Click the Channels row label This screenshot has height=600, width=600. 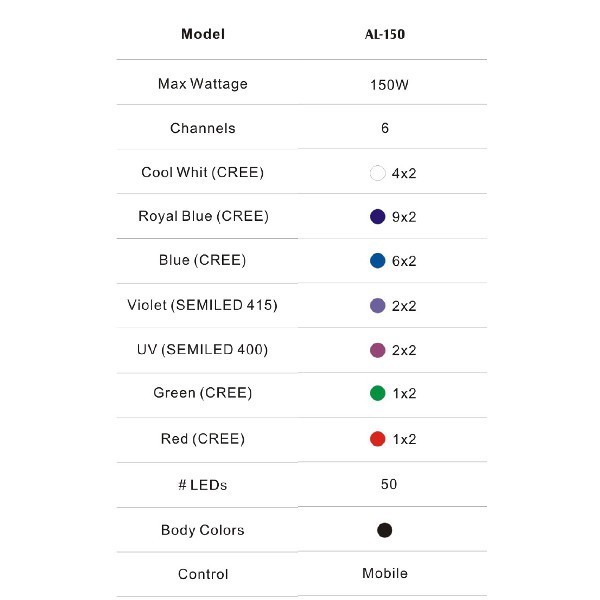(203, 128)
